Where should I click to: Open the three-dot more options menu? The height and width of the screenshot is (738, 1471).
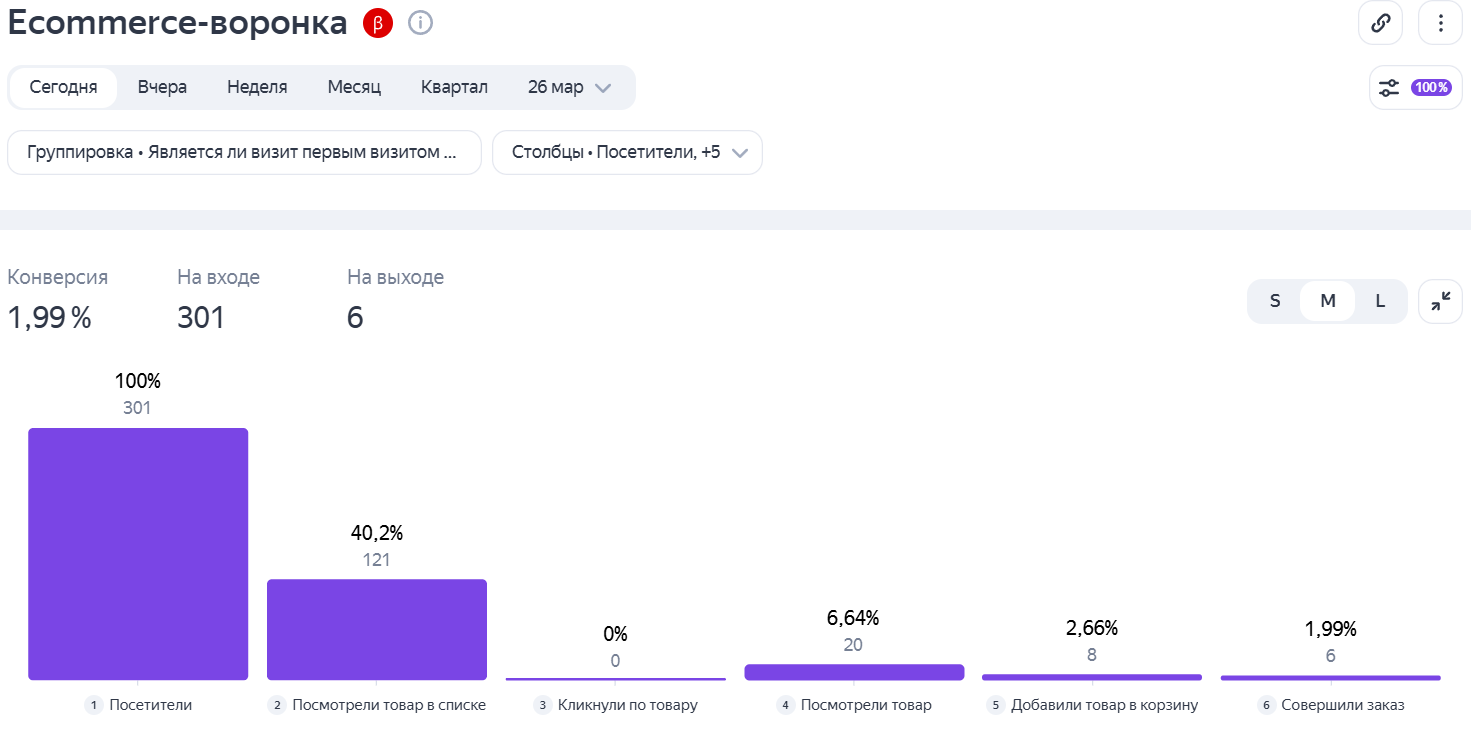[x=1440, y=23]
